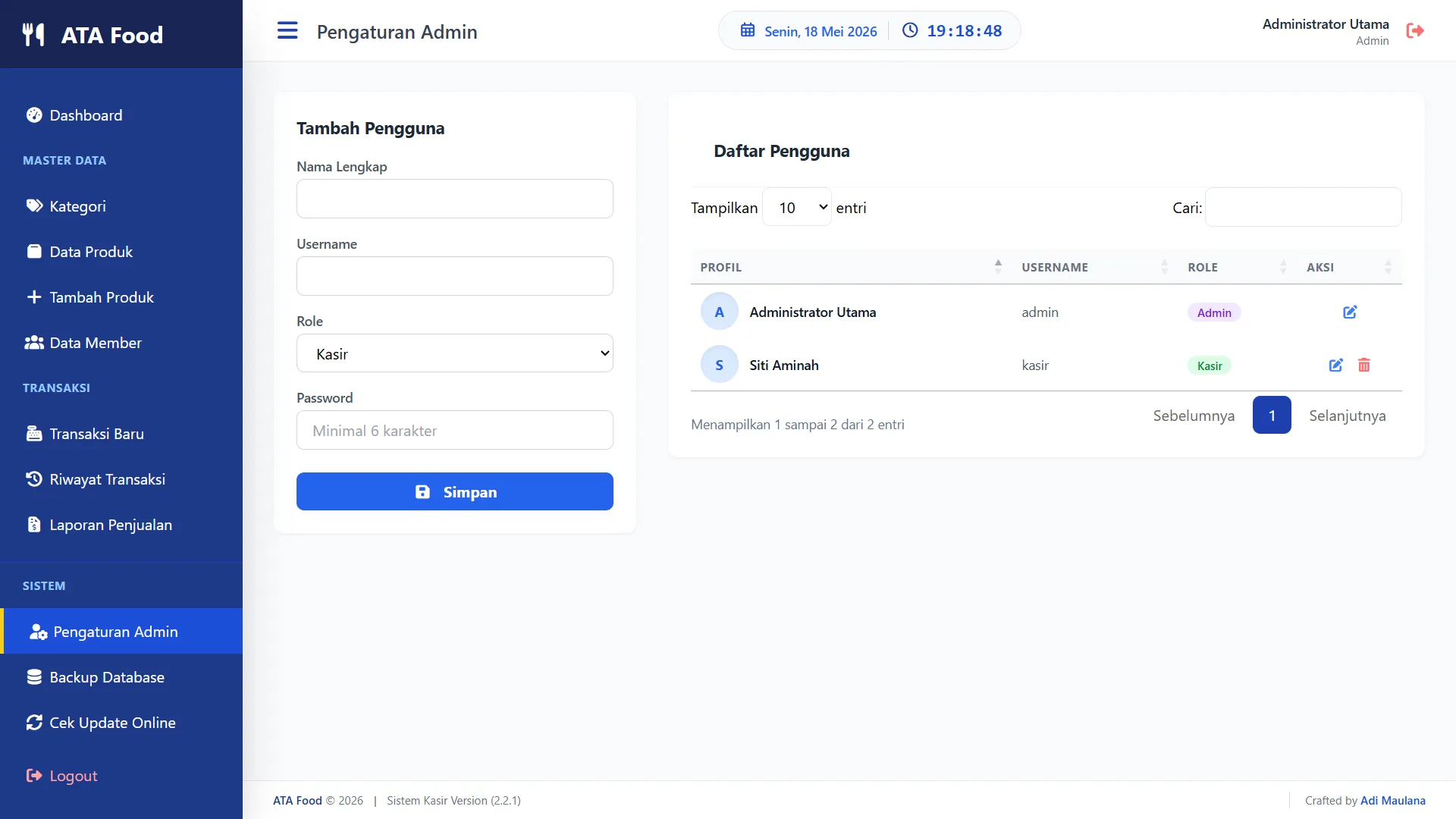Image resolution: width=1456 pixels, height=819 pixels.
Task: Select page 1 in pagination
Action: (x=1272, y=416)
